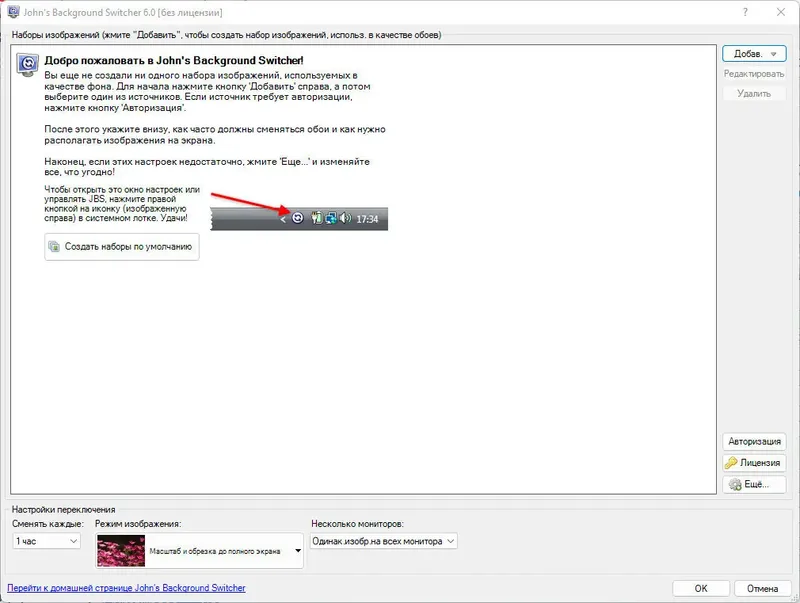Expand the Сменять каждые 1 час dropdown
Viewport: 800px width, 603px height.
(46, 541)
